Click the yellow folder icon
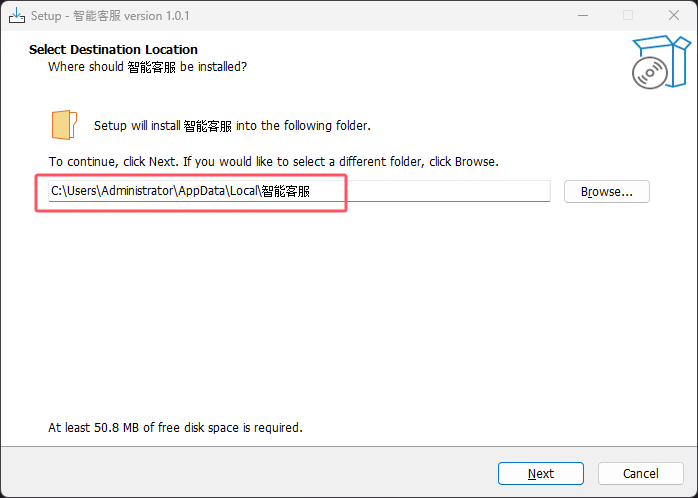This screenshot has height=498, width=698. click(63, 124)
